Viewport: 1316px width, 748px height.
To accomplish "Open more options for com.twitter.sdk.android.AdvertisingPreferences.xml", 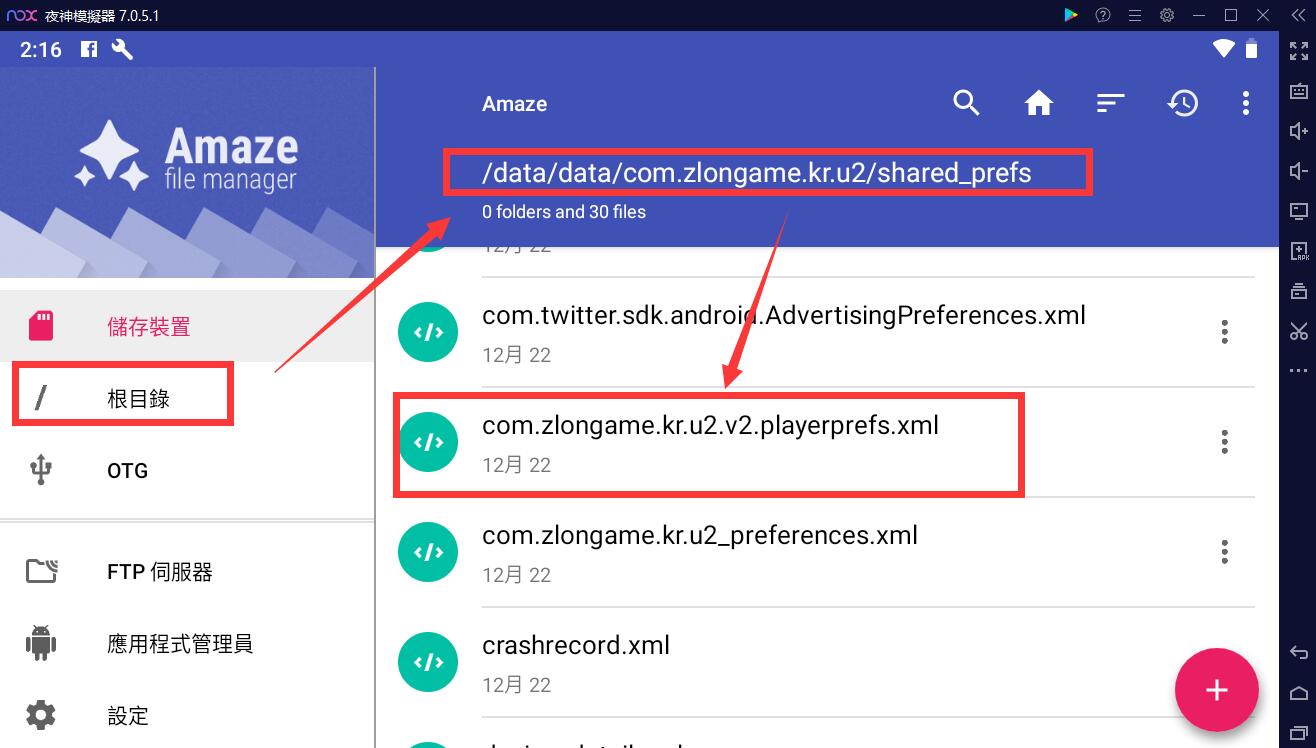I will tap(1225, 332).
